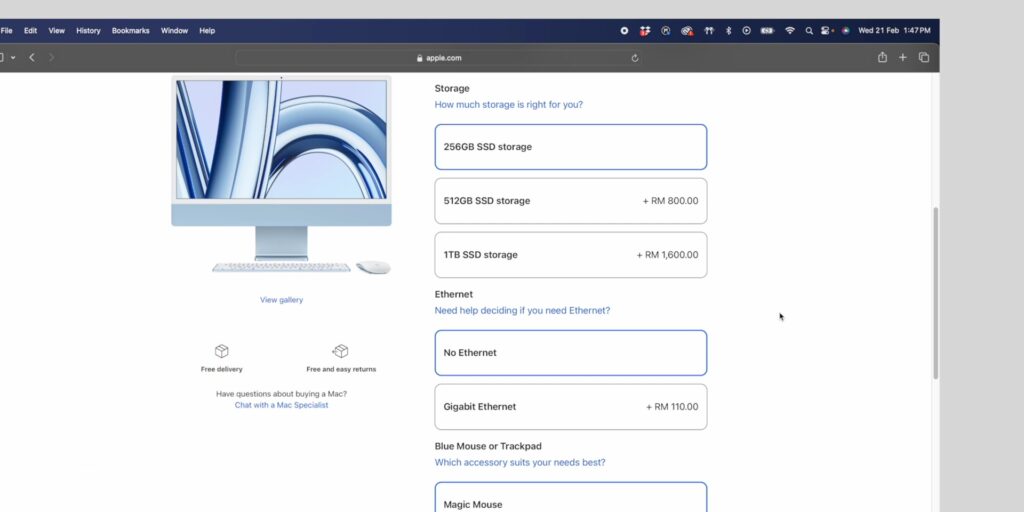Click the View gallery link

tap(281, 300)
